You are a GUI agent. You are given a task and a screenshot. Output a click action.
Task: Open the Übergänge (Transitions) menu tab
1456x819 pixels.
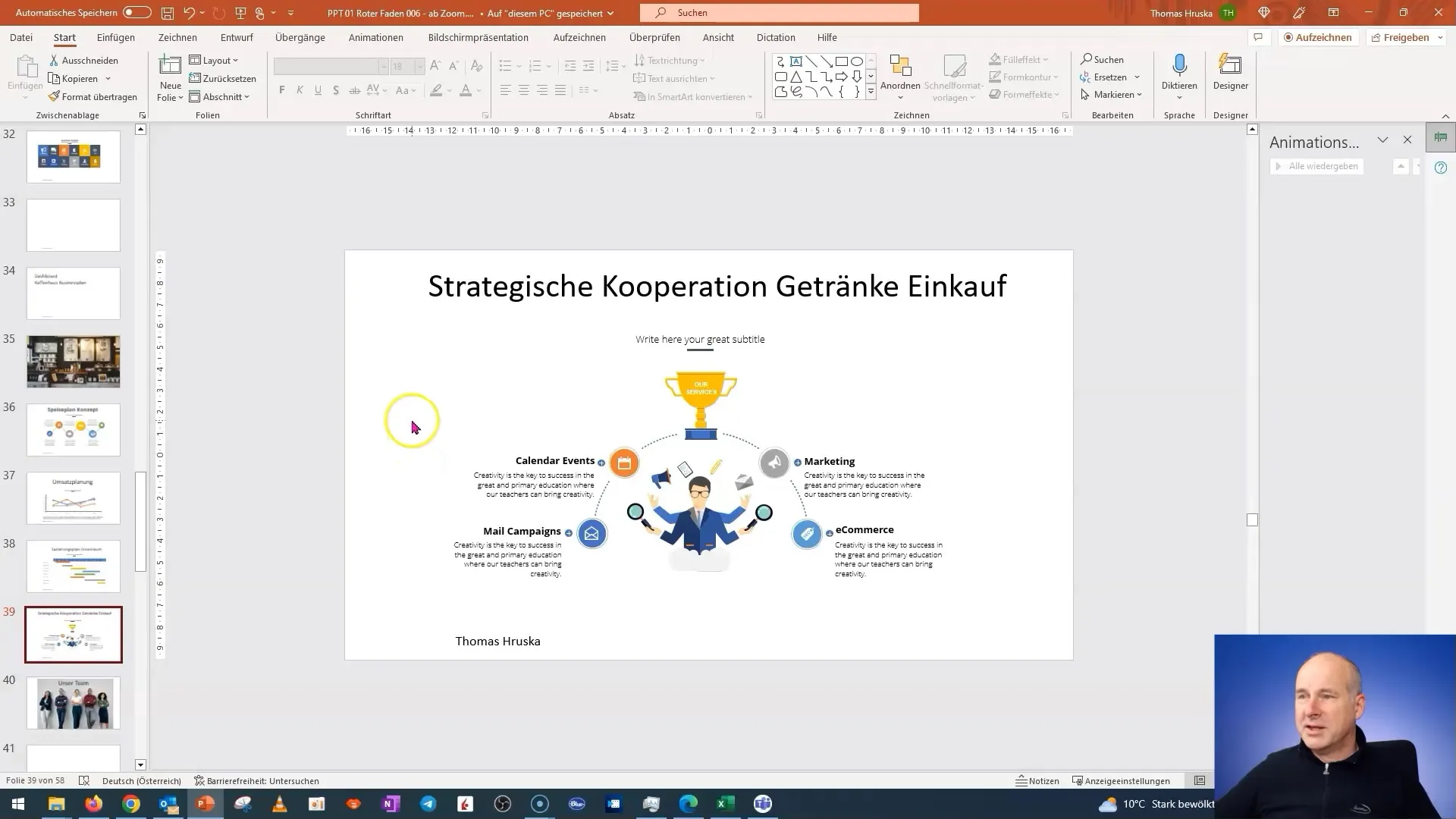[x=299, y=37]
